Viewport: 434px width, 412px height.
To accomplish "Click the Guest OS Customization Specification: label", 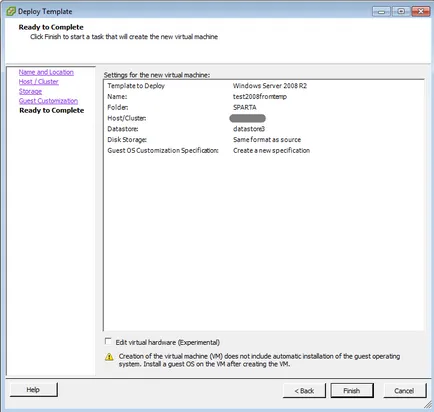I will [x=163, y=151].
